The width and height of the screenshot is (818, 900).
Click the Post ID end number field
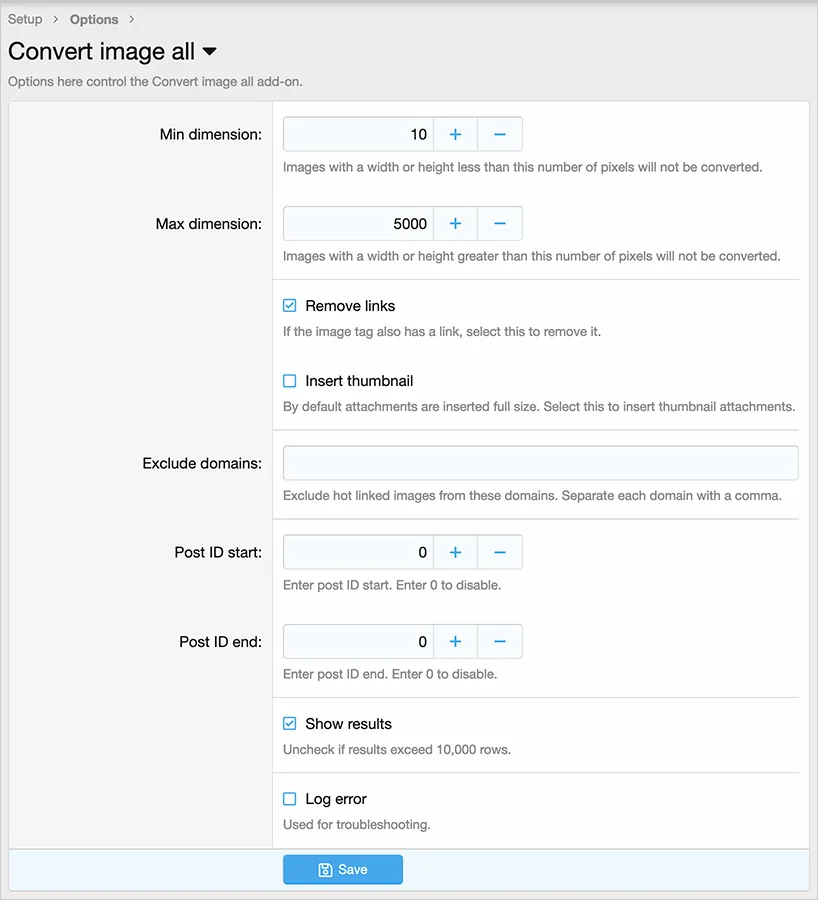pos(358,642)
